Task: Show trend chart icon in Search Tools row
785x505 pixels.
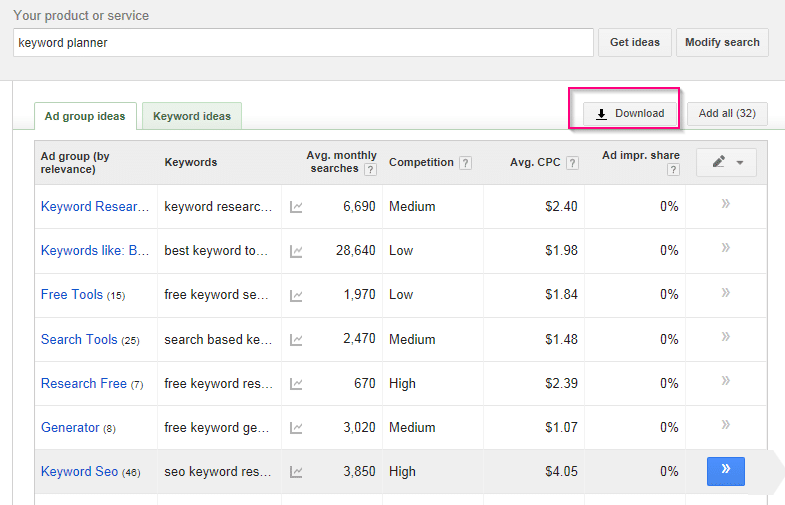Action: 296,340
